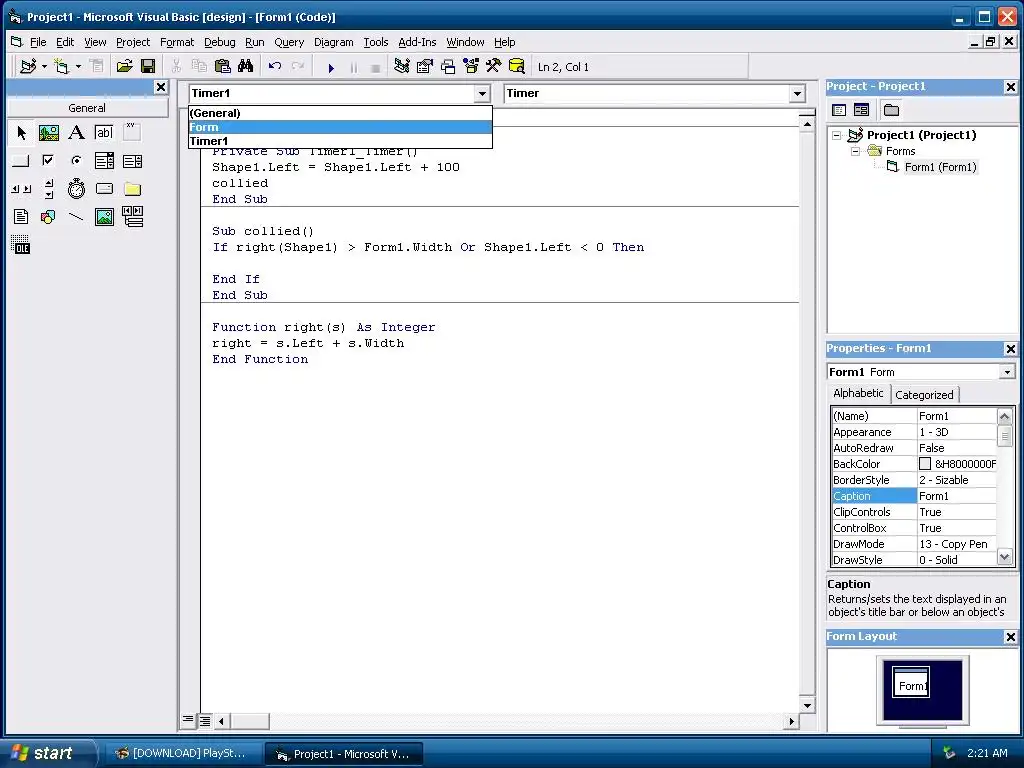Switch to Full Module View button

204,721
